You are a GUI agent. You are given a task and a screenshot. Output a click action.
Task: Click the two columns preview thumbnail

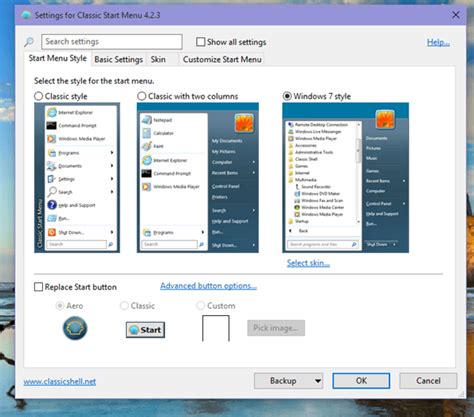tap(198, 178)
